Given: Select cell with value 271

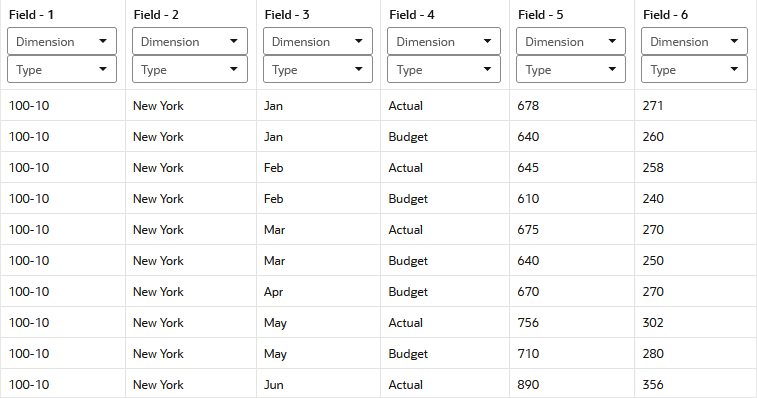Looking at the screenshot, I should (x=695, y=106).
